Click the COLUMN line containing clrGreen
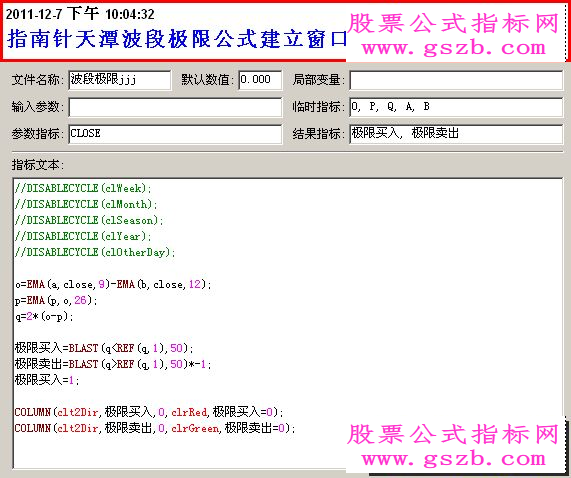 [155, 428]
